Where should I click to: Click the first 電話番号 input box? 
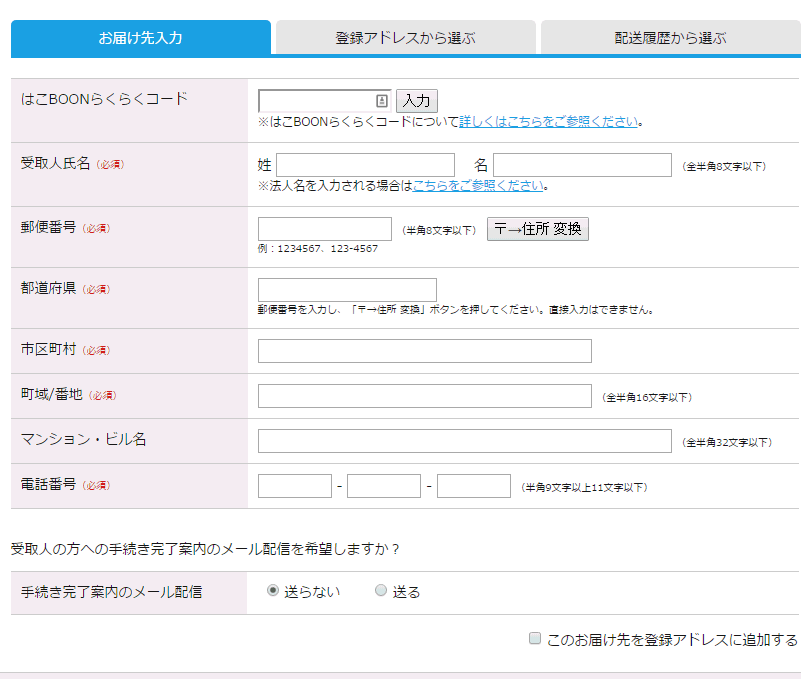pos(294,486)
